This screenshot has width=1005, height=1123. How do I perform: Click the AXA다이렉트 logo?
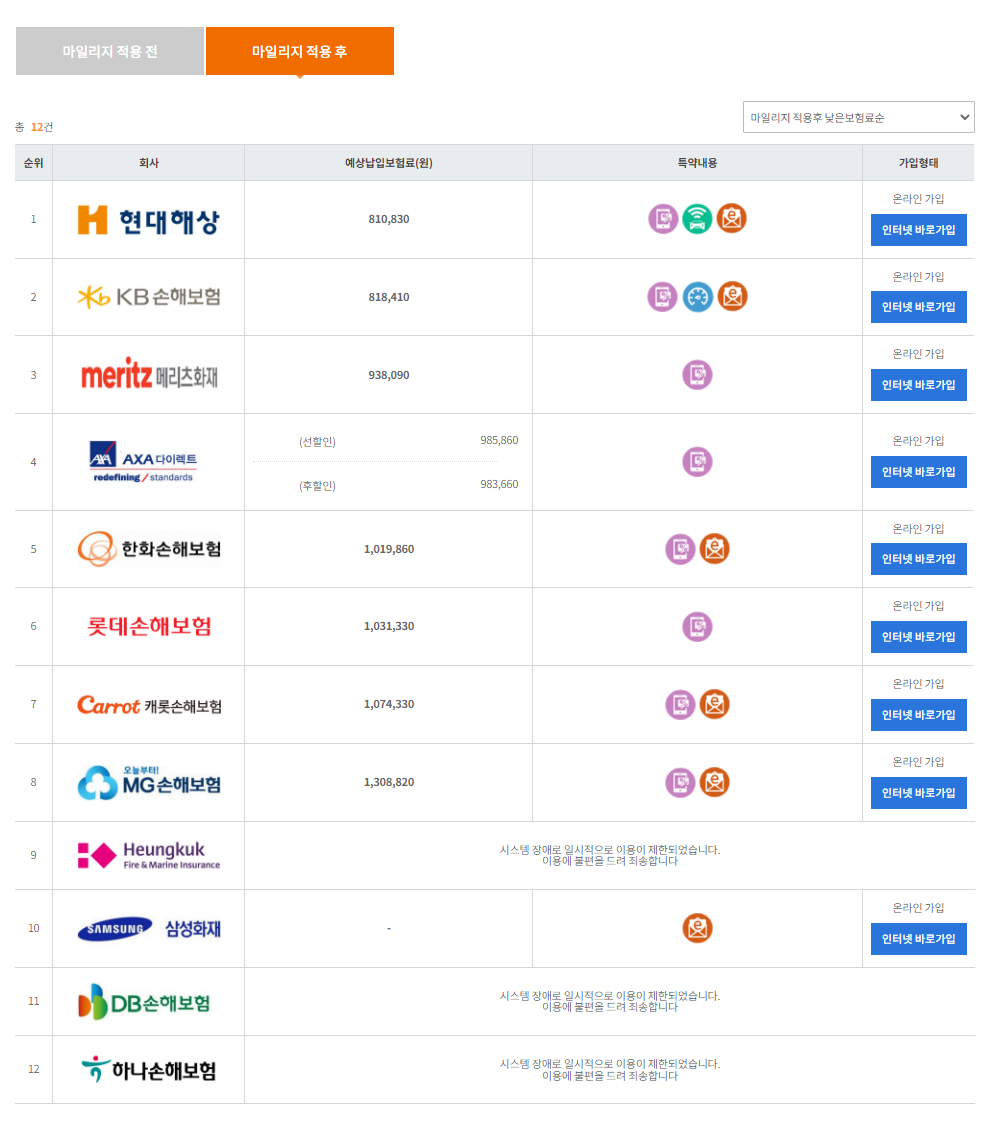(x=143, y=462)
